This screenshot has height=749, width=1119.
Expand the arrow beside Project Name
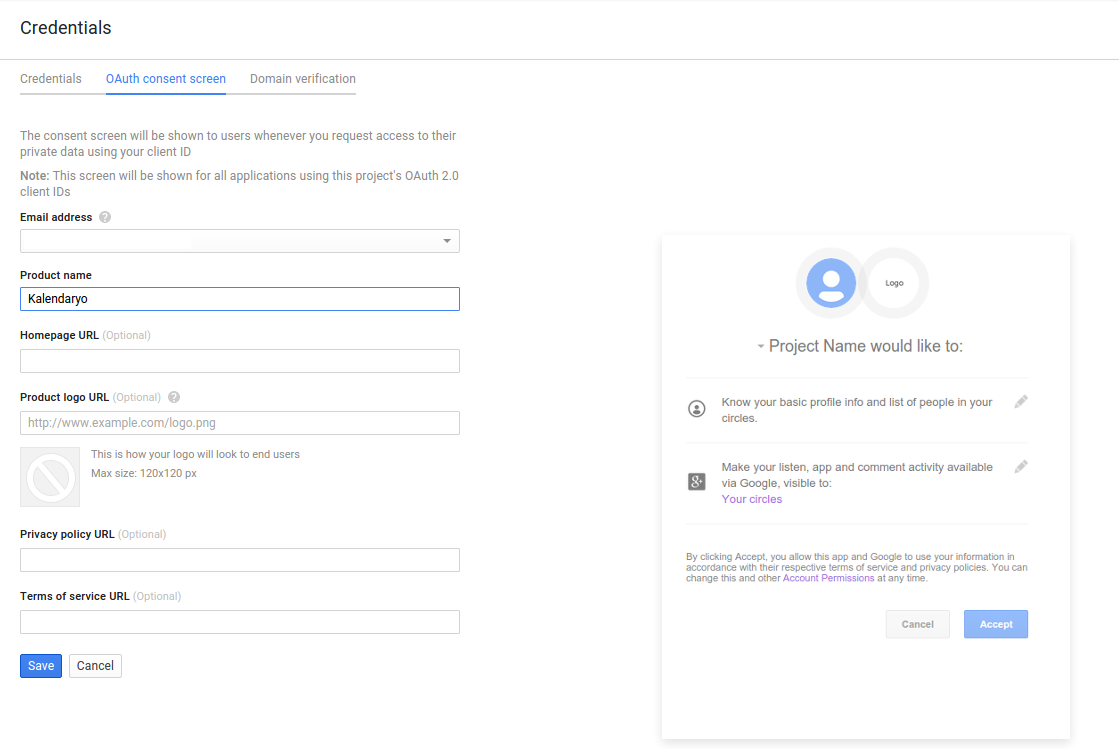(761, 347)
